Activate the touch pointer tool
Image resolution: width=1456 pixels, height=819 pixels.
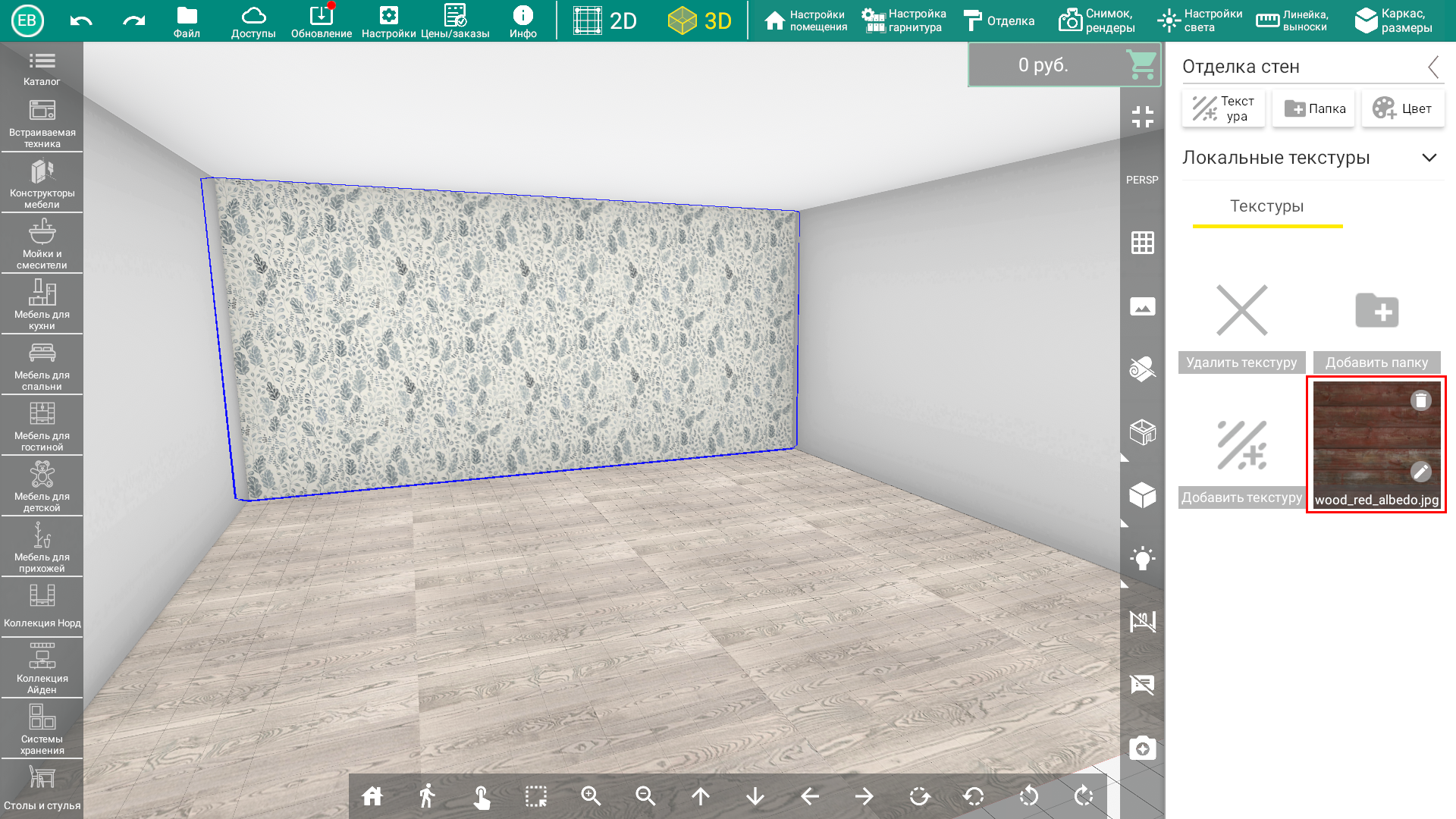(482, 796)
